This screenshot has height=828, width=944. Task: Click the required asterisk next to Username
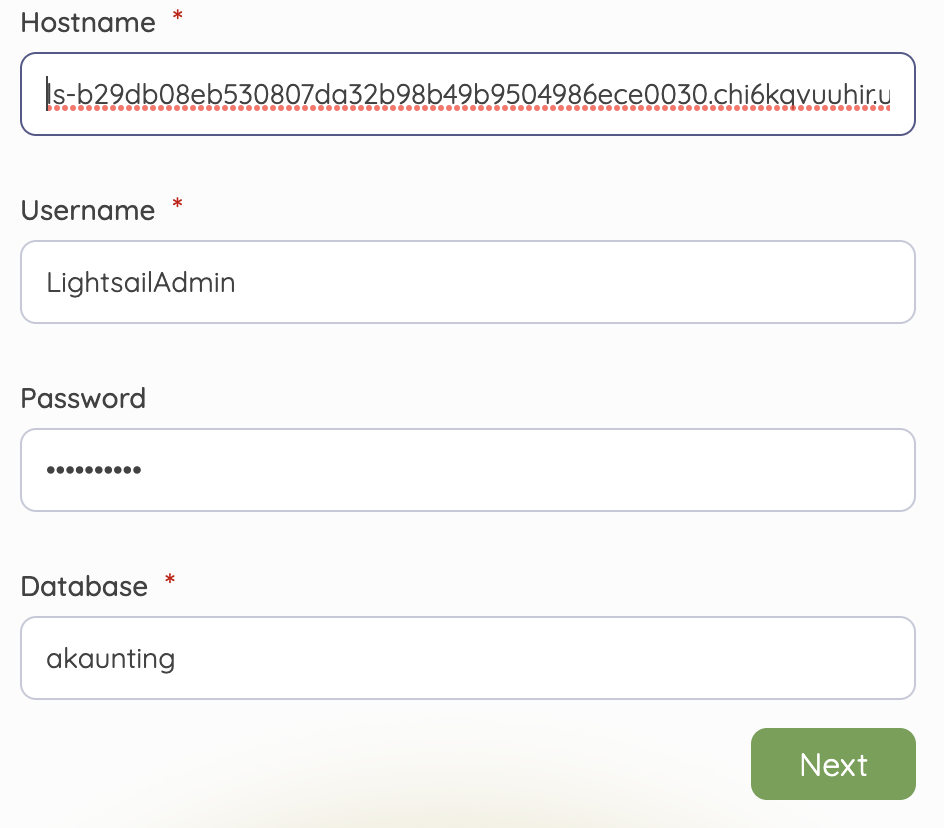[177, 204]
